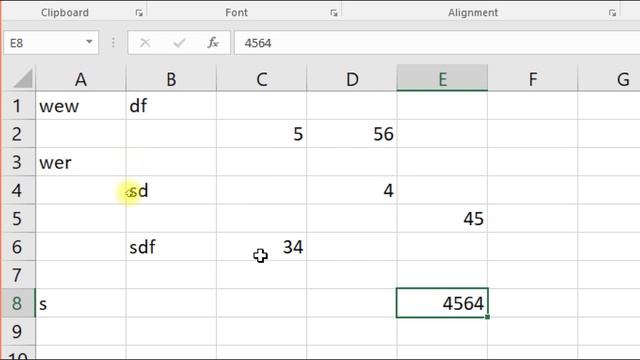The width and height of the screenshot is (640, 360).
Task: Open Font group dialog launcher
Action: (333, 13)
